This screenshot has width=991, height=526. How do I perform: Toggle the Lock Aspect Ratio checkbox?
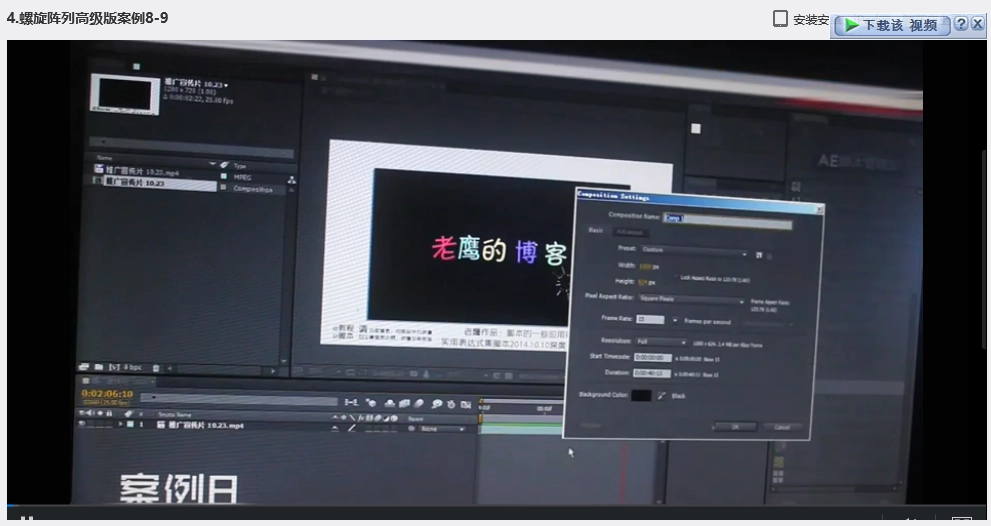674,278
